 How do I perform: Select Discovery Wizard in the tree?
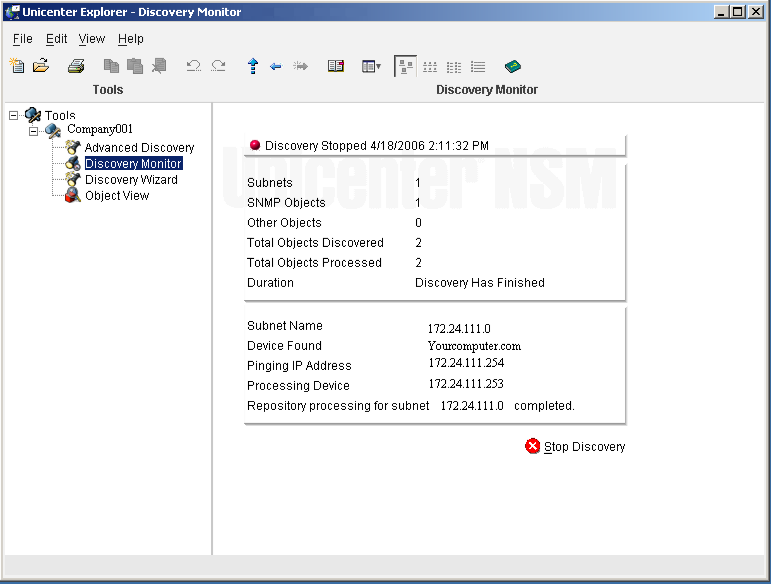(131, 180)
